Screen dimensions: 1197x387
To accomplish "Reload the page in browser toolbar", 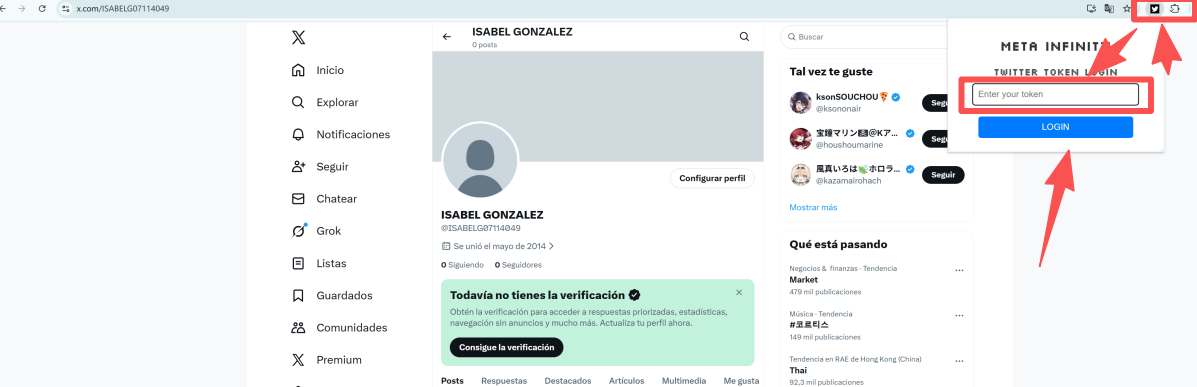I will click(42, 9).
